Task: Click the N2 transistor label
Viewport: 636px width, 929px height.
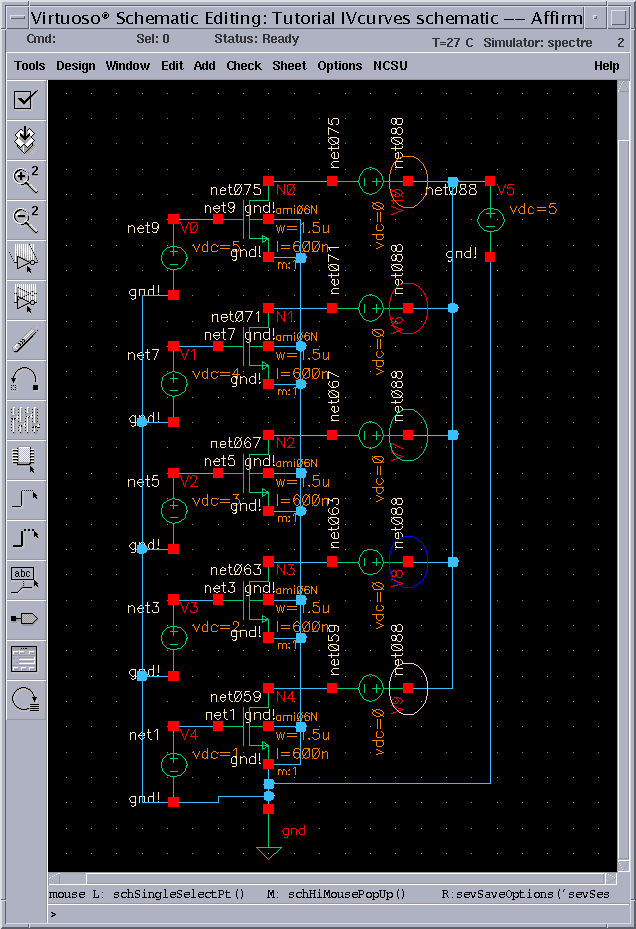Action: coord(286,443)
